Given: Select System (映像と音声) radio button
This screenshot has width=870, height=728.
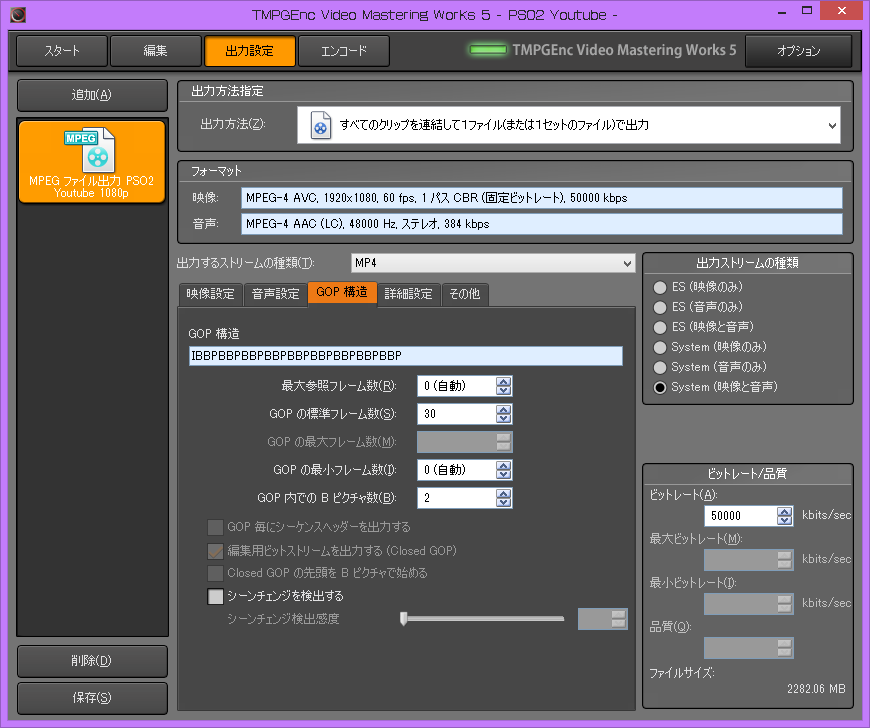Looking at the screenshot, I should [660, 387].
